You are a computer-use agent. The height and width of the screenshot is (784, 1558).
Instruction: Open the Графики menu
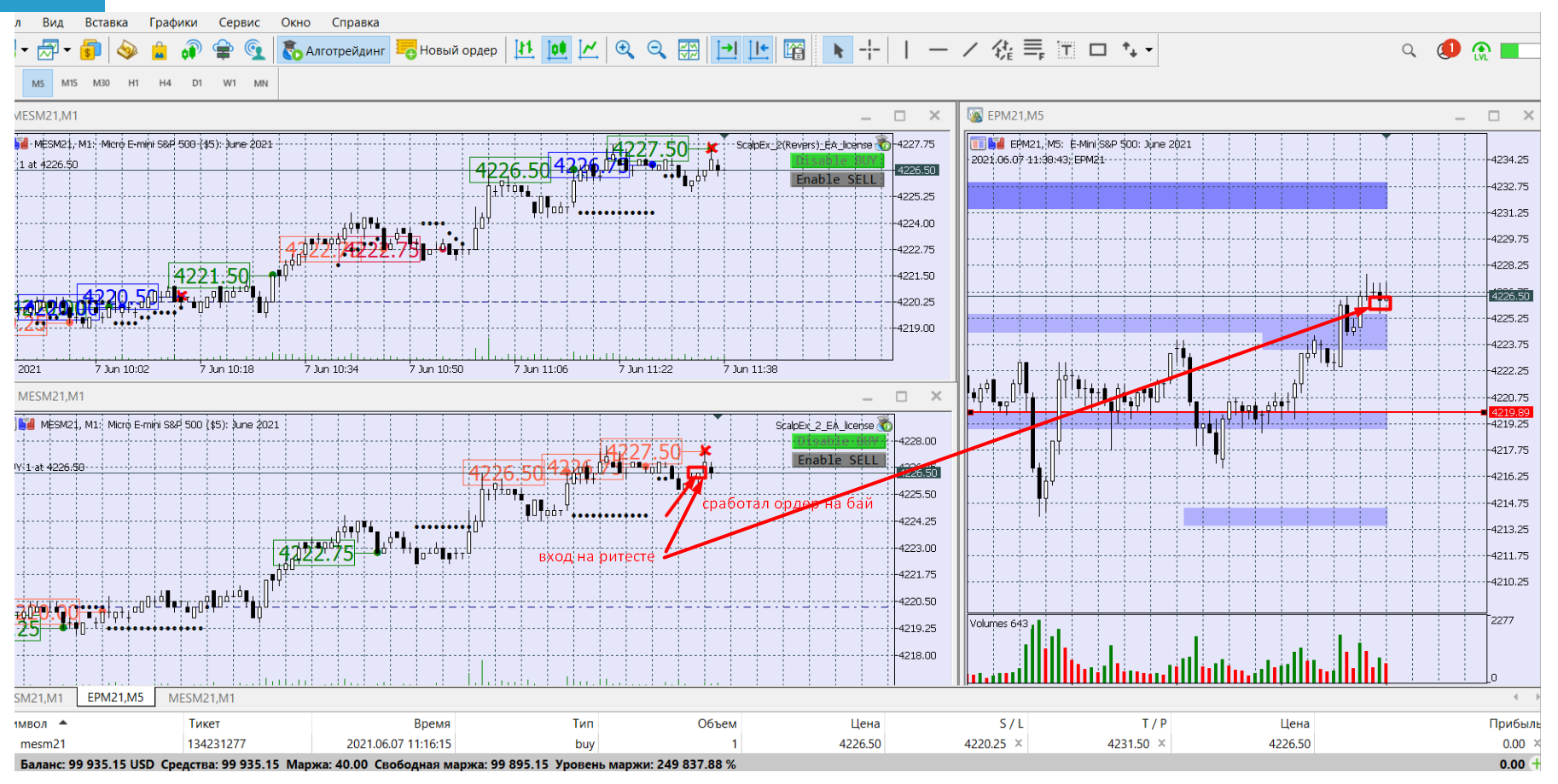[x=173, y=23]
